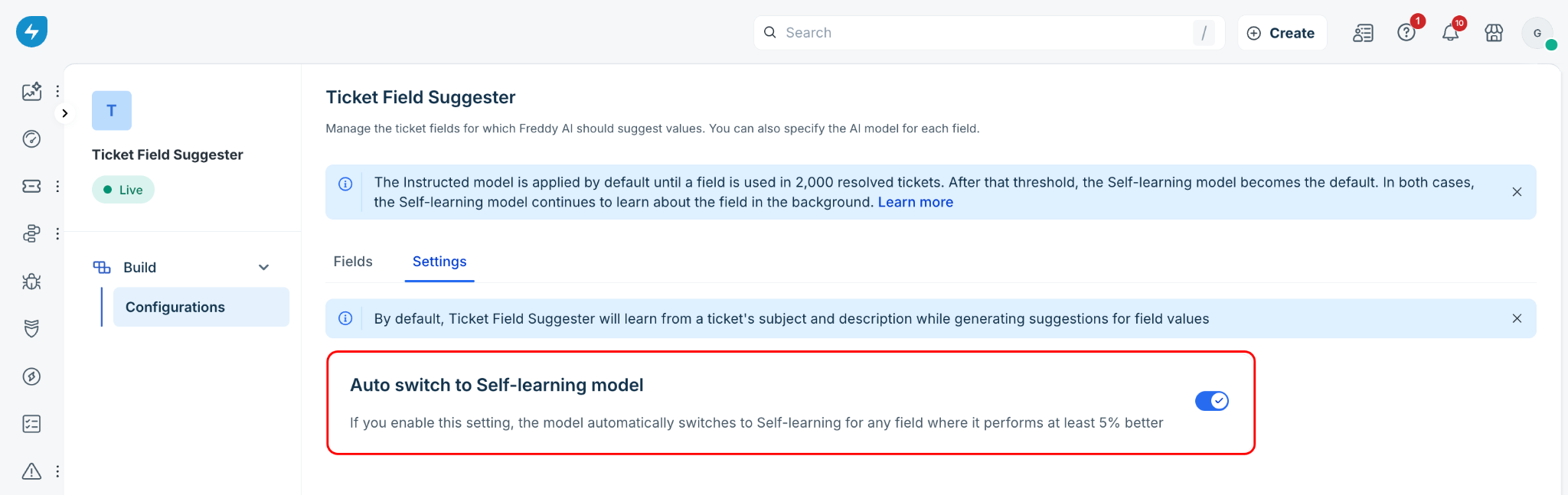
Task: Open the shield Releases sidebar icon
Action: coord(31,329)
